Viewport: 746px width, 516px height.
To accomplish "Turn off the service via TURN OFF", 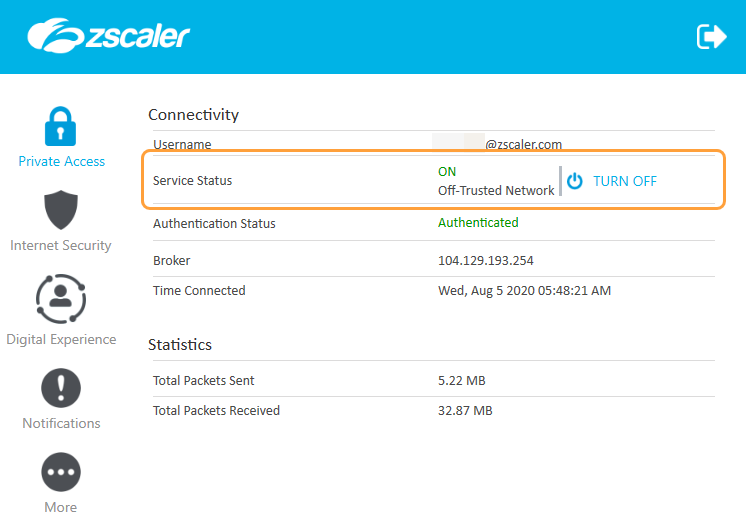I will pos(625,181).
